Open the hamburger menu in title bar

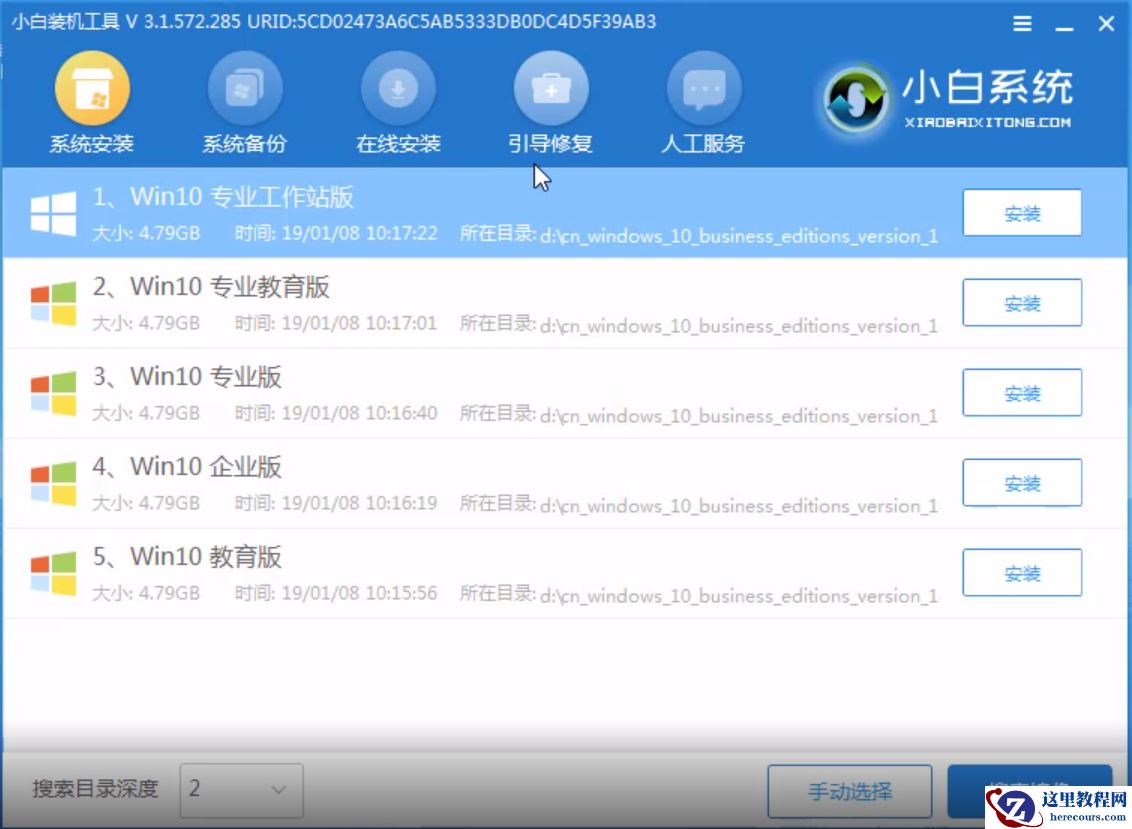(x=1021, y=23)
